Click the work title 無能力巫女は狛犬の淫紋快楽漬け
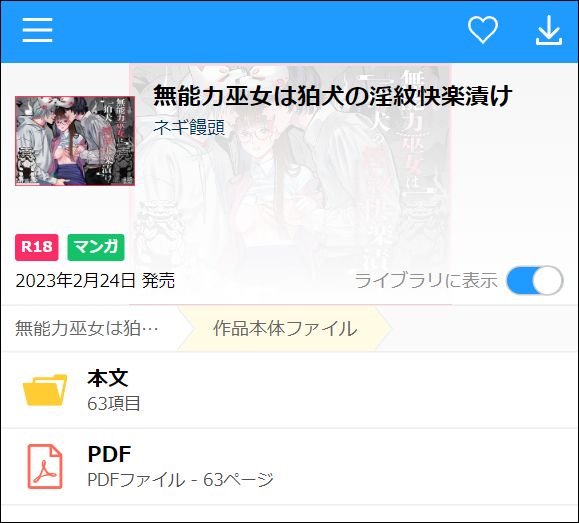This screenshot has height=523, width=579. (x=333, y=95)
